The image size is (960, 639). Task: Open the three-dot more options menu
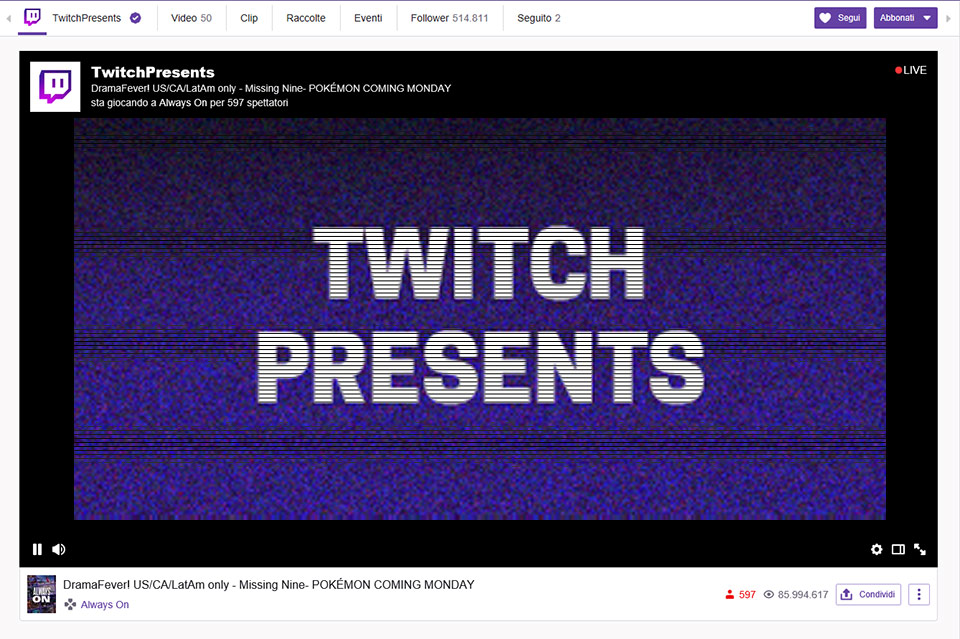pos(918,594)
